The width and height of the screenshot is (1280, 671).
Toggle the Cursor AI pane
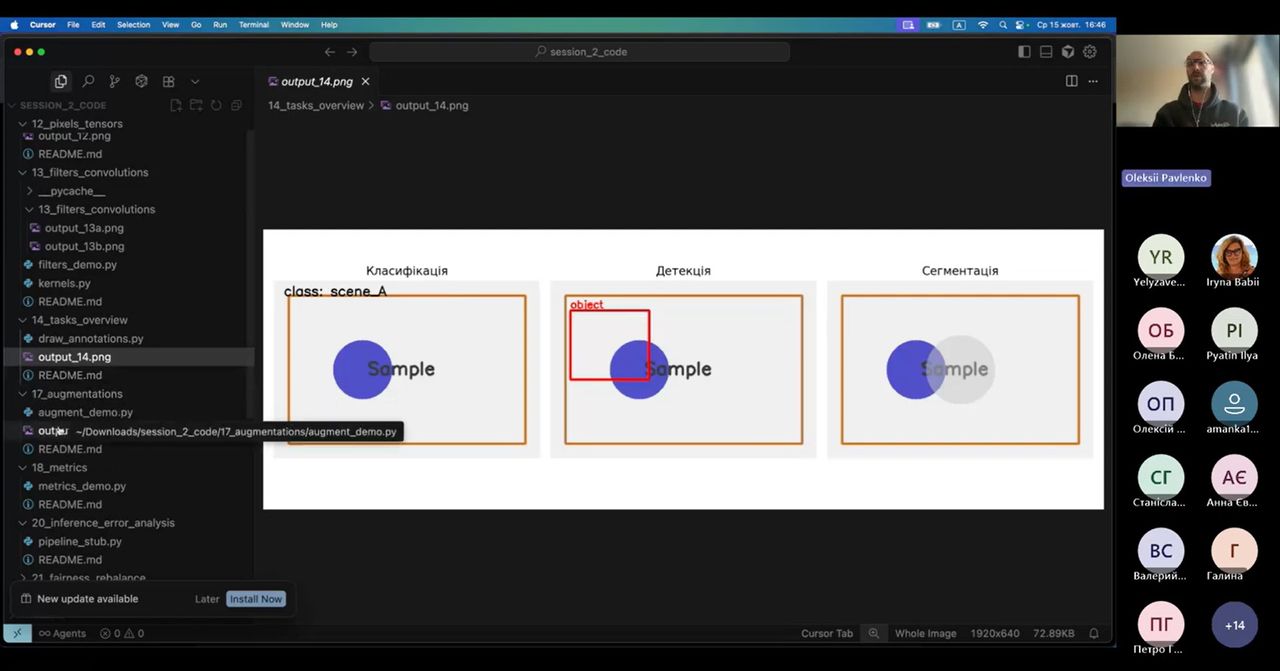(1068, 52)
